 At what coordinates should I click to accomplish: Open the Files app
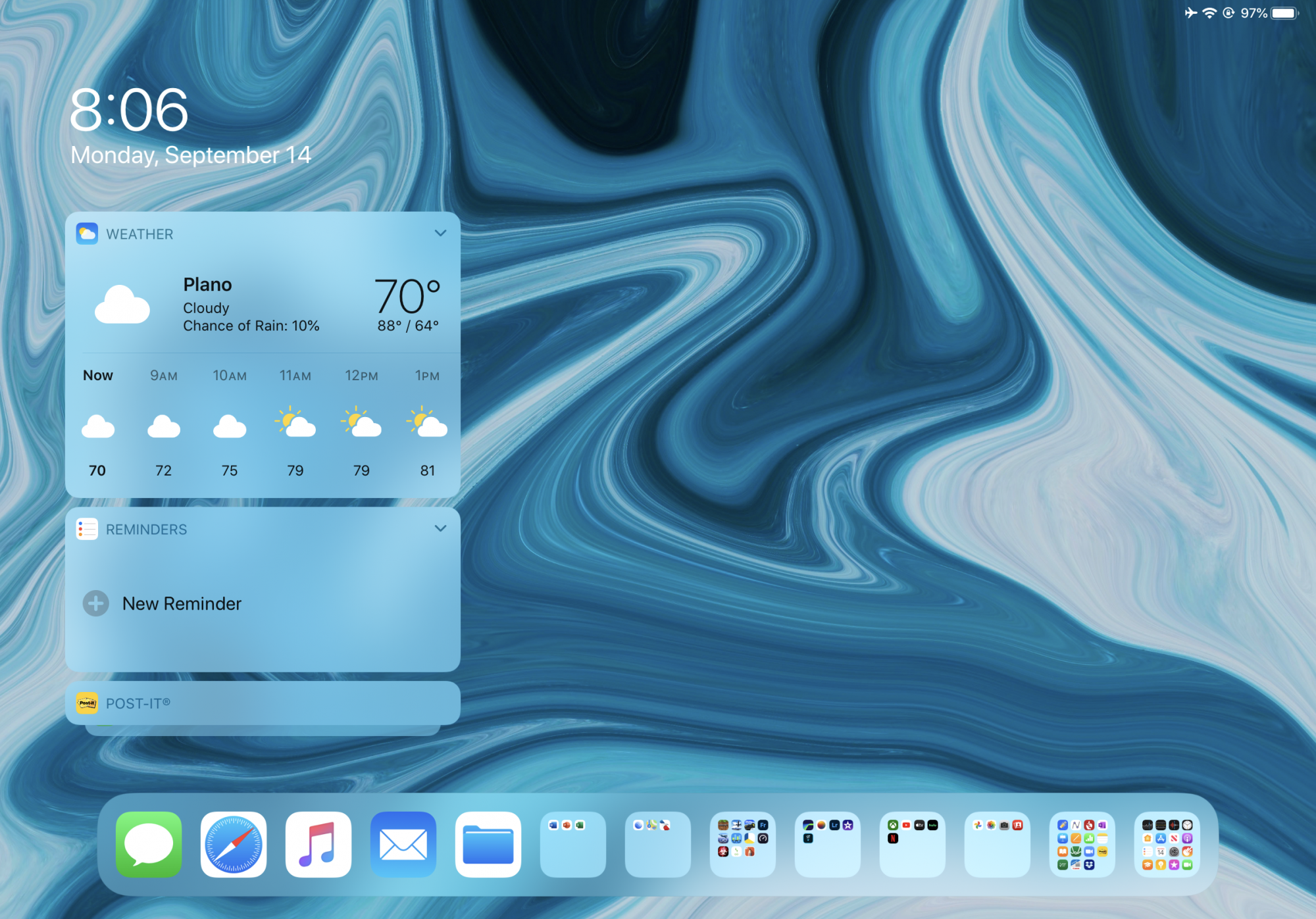coord(488,844)
